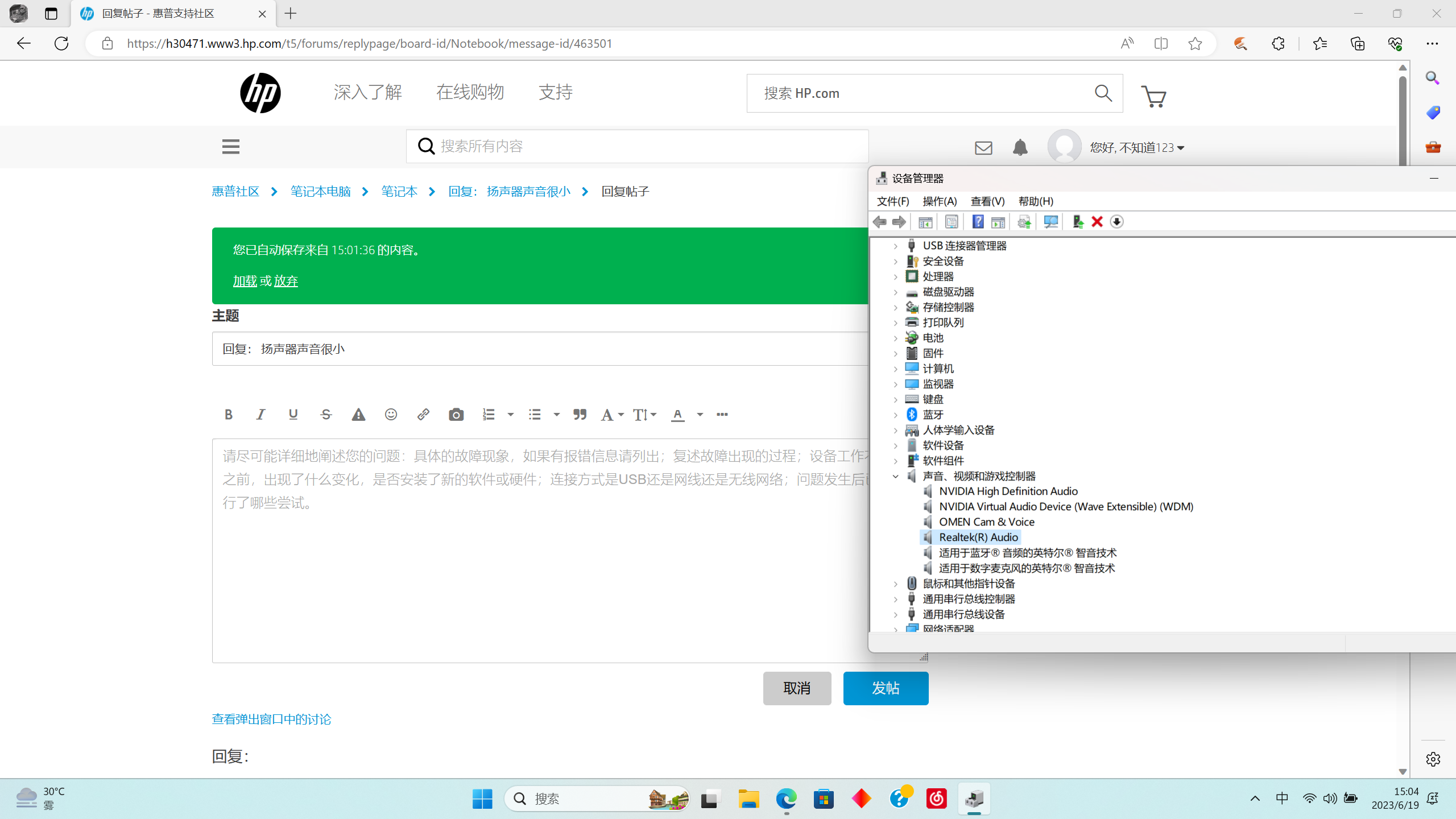The height and width of the screenshot is (819, 1456).
Task: Toggle bold formatting in the editor
Action: (x=229, y=415)
